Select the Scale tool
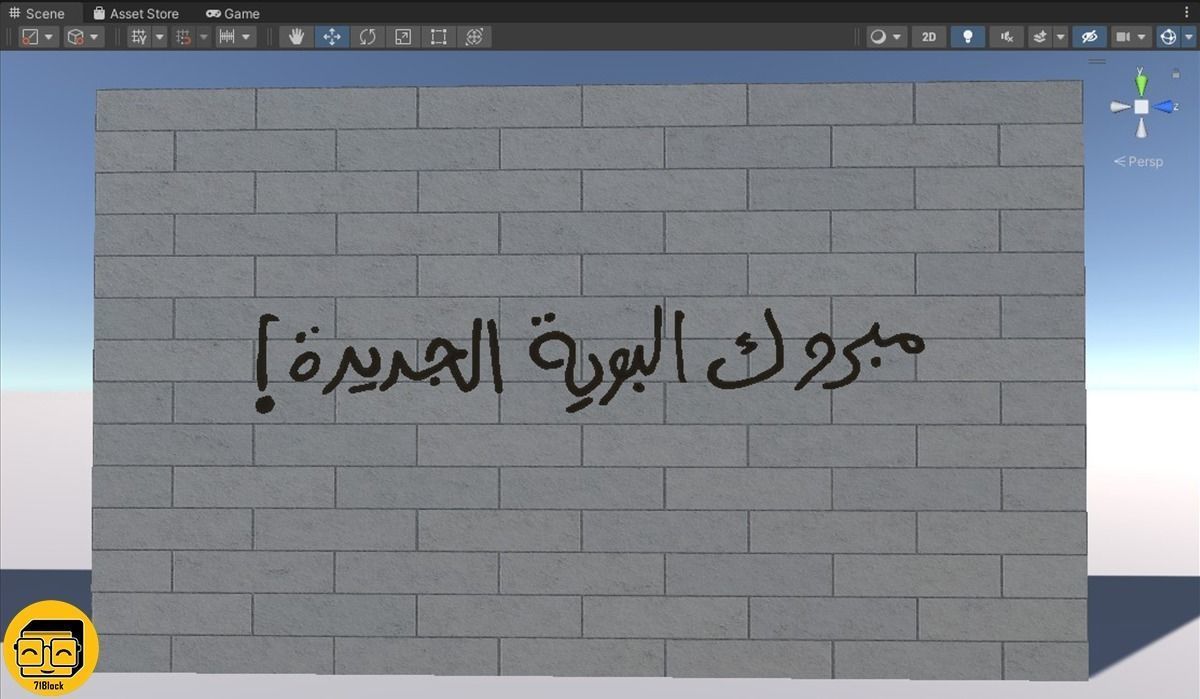This screenshot has height=699, width=1200. [x=403, y=37]
